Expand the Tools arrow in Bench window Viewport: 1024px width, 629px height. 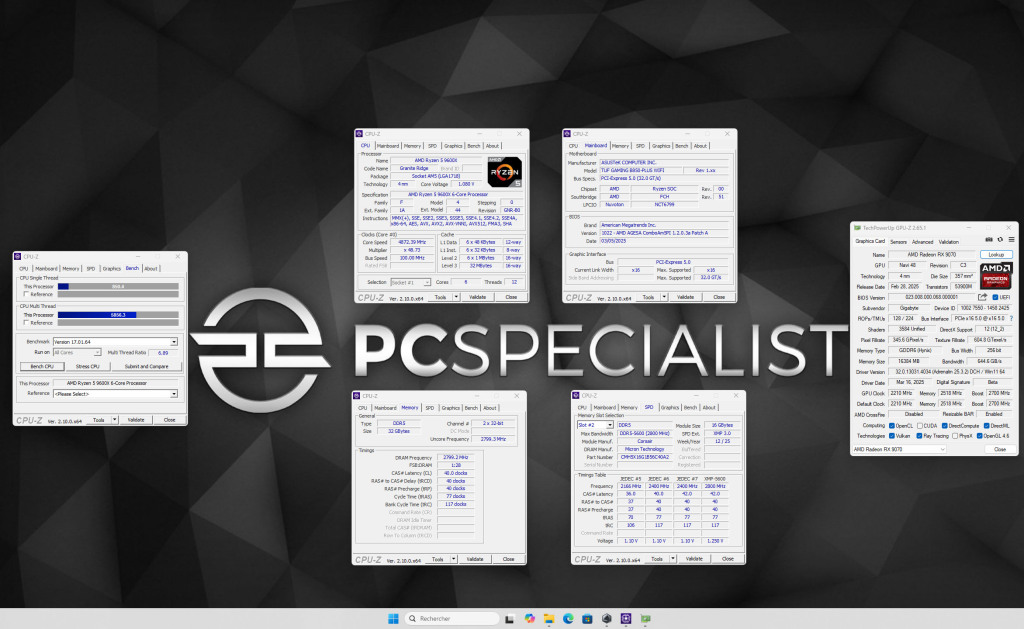115,420
